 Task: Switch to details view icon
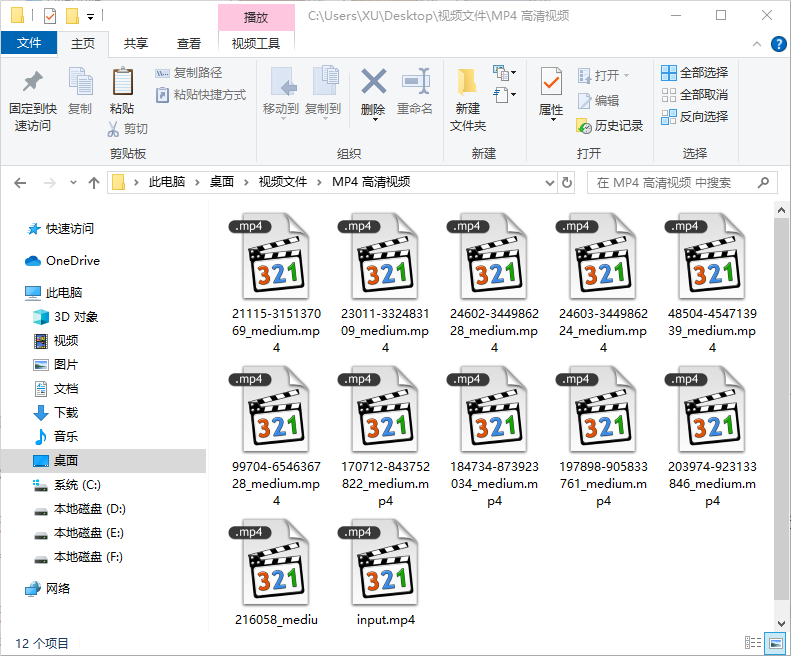pos(753,643)
